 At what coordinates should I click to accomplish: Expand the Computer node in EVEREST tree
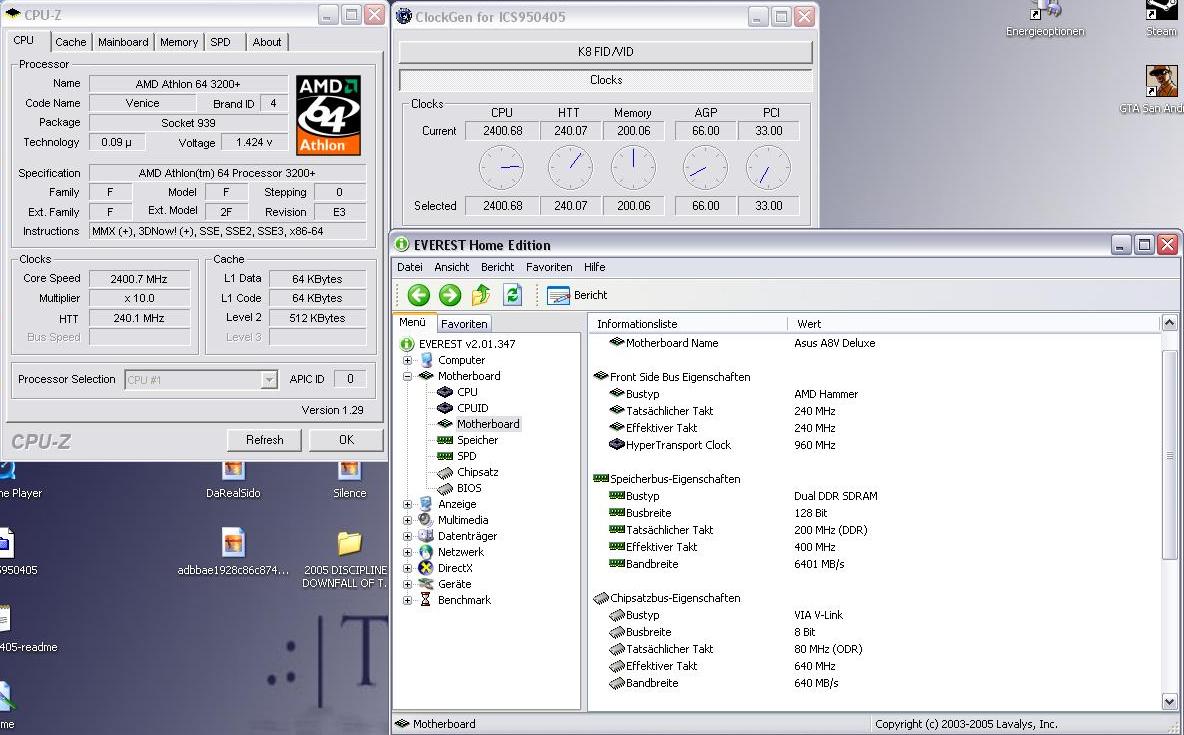click(407, 360)
